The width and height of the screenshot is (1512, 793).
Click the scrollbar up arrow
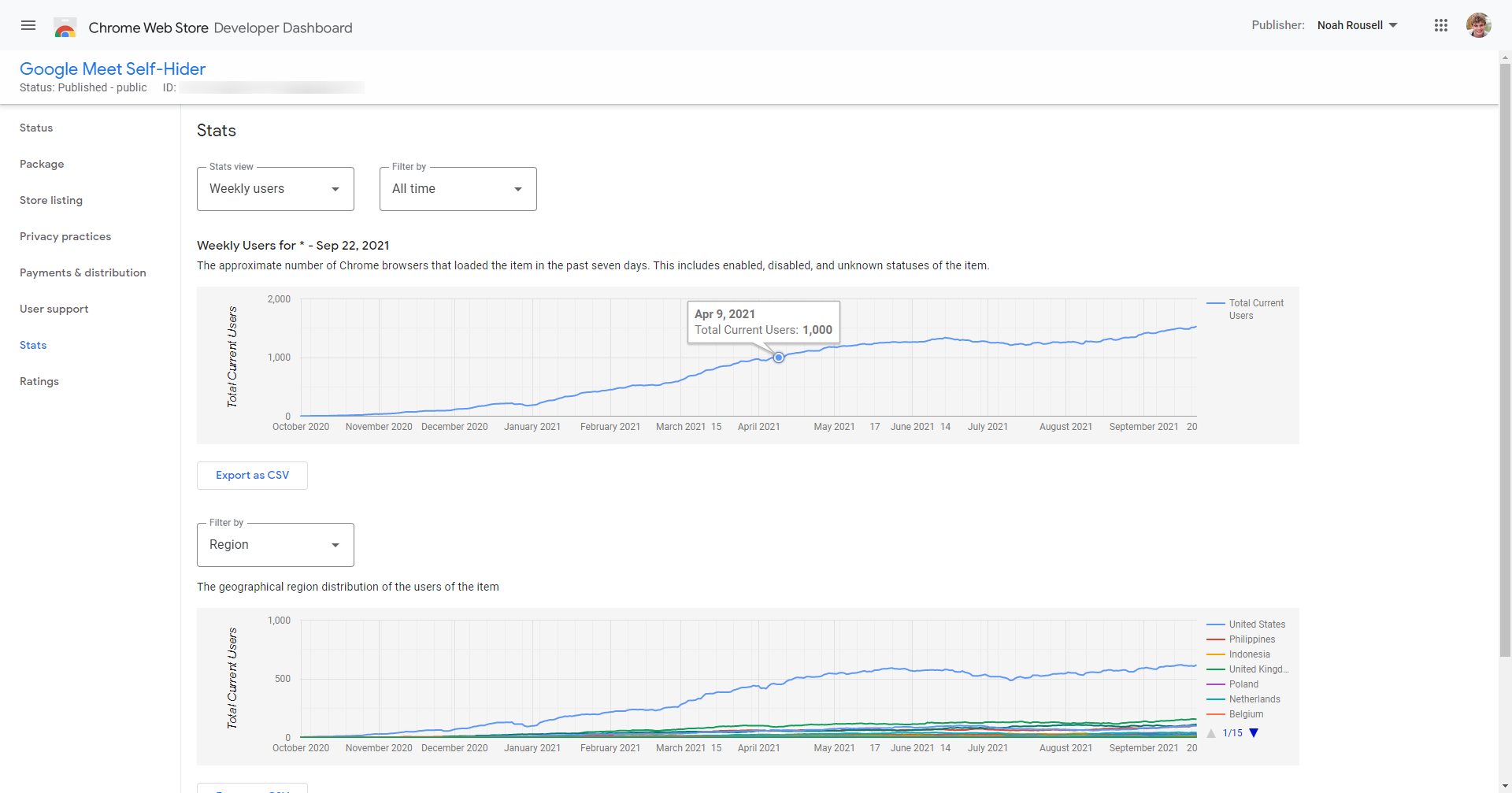[x=1505, y=57]
